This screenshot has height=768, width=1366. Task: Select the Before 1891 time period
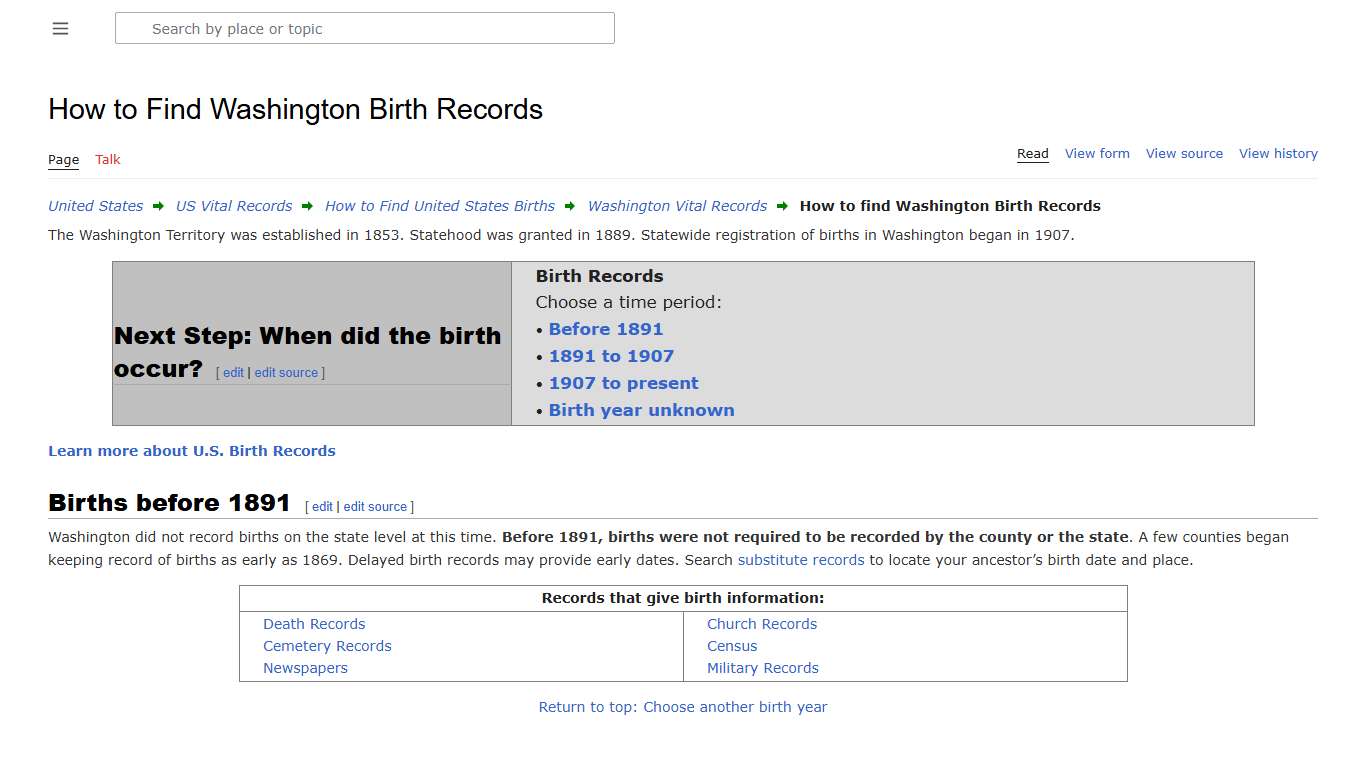[606, 329]
